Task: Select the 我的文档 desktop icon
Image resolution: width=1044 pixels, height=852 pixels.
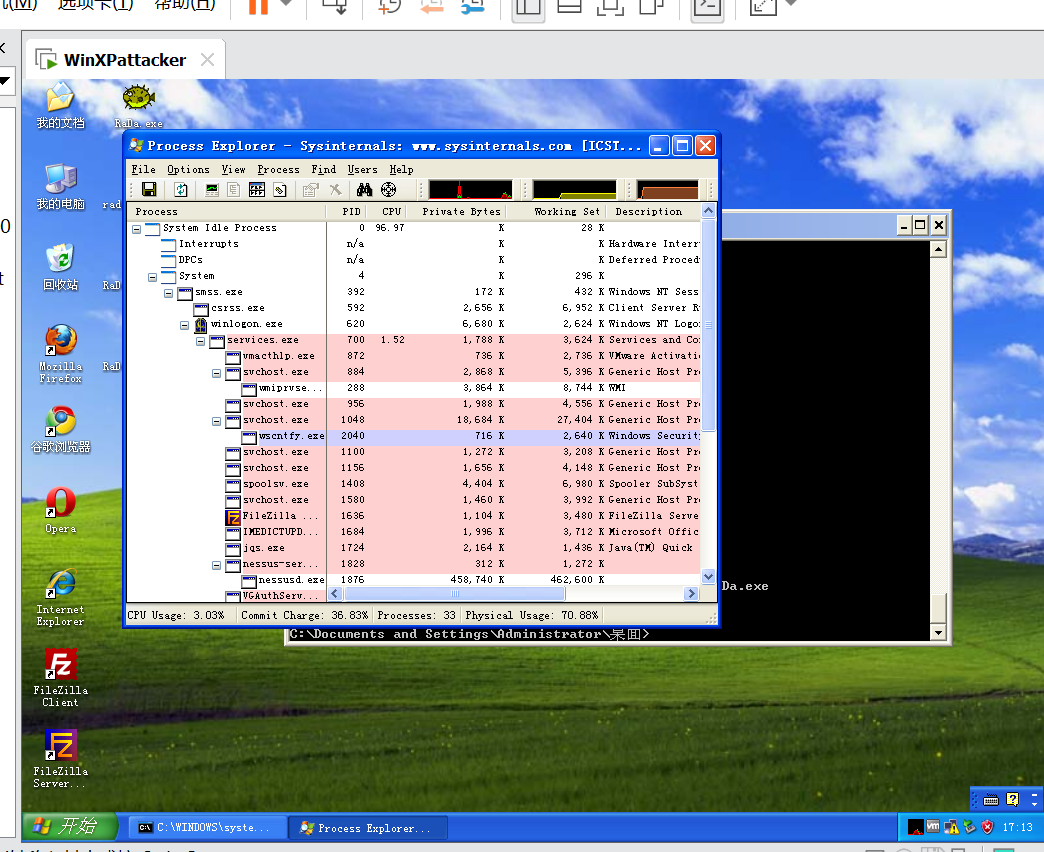Action: pyautogui.click(x=60, y=106)
